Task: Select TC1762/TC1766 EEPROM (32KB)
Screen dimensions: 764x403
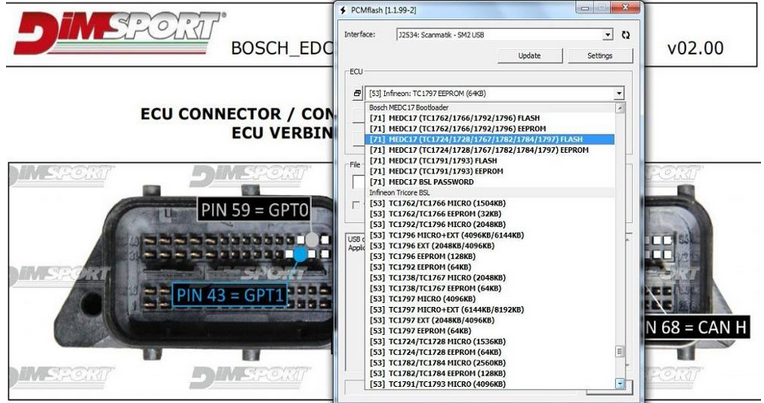Action: [x=489, y=214]
